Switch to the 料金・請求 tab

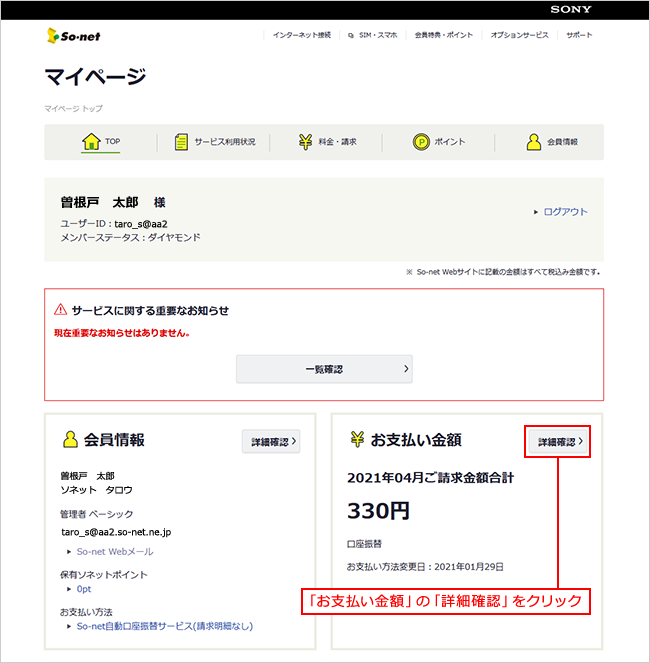tap(326, 142)
